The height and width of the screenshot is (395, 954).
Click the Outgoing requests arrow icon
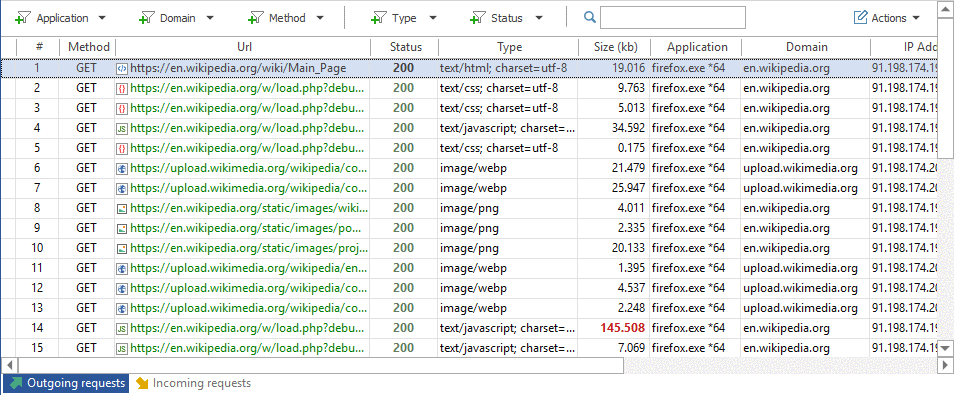click(x=16, y=383)
